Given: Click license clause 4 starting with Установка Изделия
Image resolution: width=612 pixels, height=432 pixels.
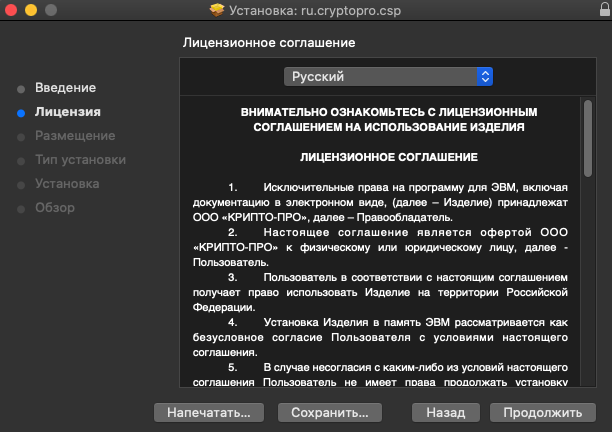Looking at the screenshot, I should coord(380,338).
